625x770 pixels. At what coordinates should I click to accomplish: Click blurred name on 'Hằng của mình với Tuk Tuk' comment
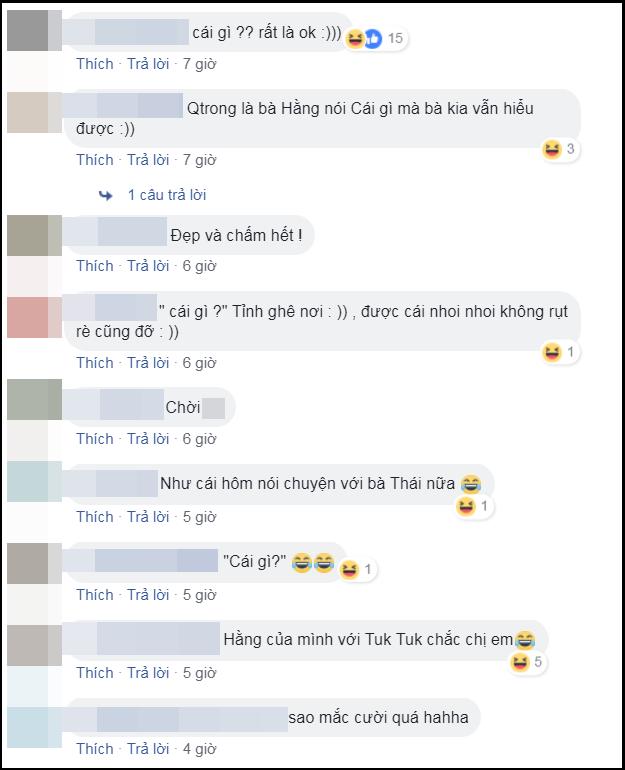158,638
